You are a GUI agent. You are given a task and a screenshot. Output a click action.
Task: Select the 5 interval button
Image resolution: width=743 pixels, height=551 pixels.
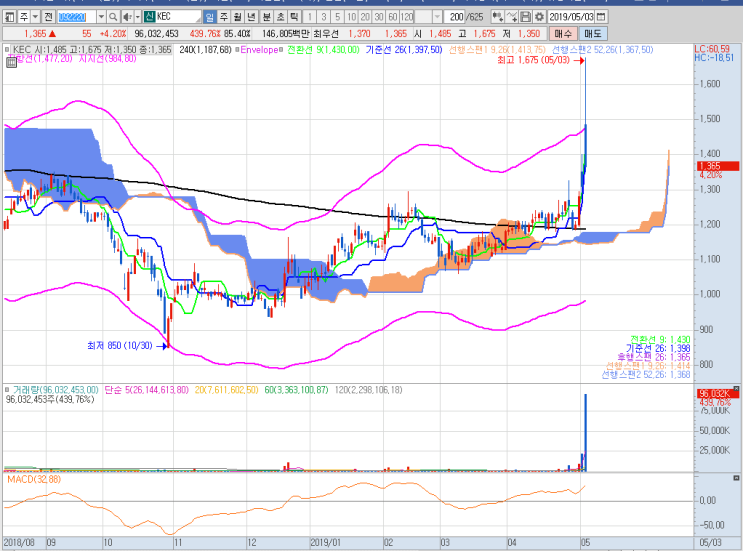(x=337, y=17)
